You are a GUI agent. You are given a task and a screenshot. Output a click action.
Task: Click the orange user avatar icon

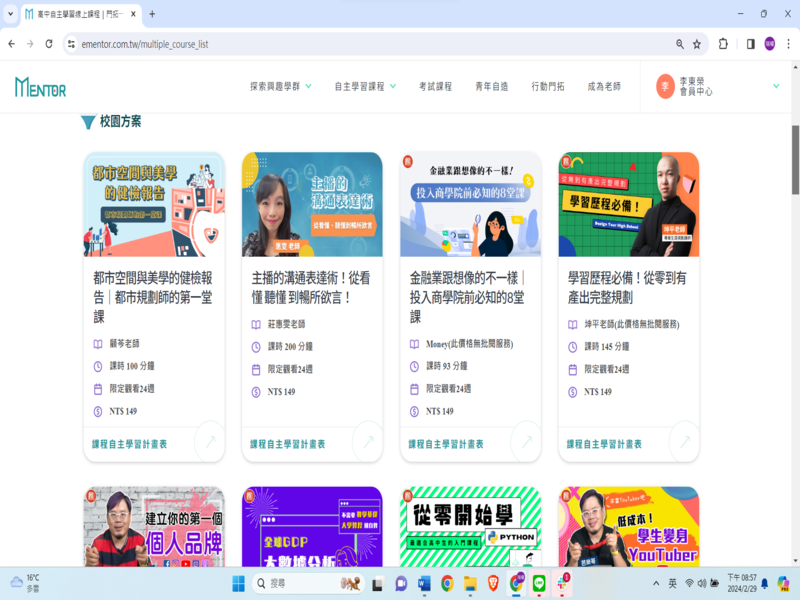[x=666, y=87]
